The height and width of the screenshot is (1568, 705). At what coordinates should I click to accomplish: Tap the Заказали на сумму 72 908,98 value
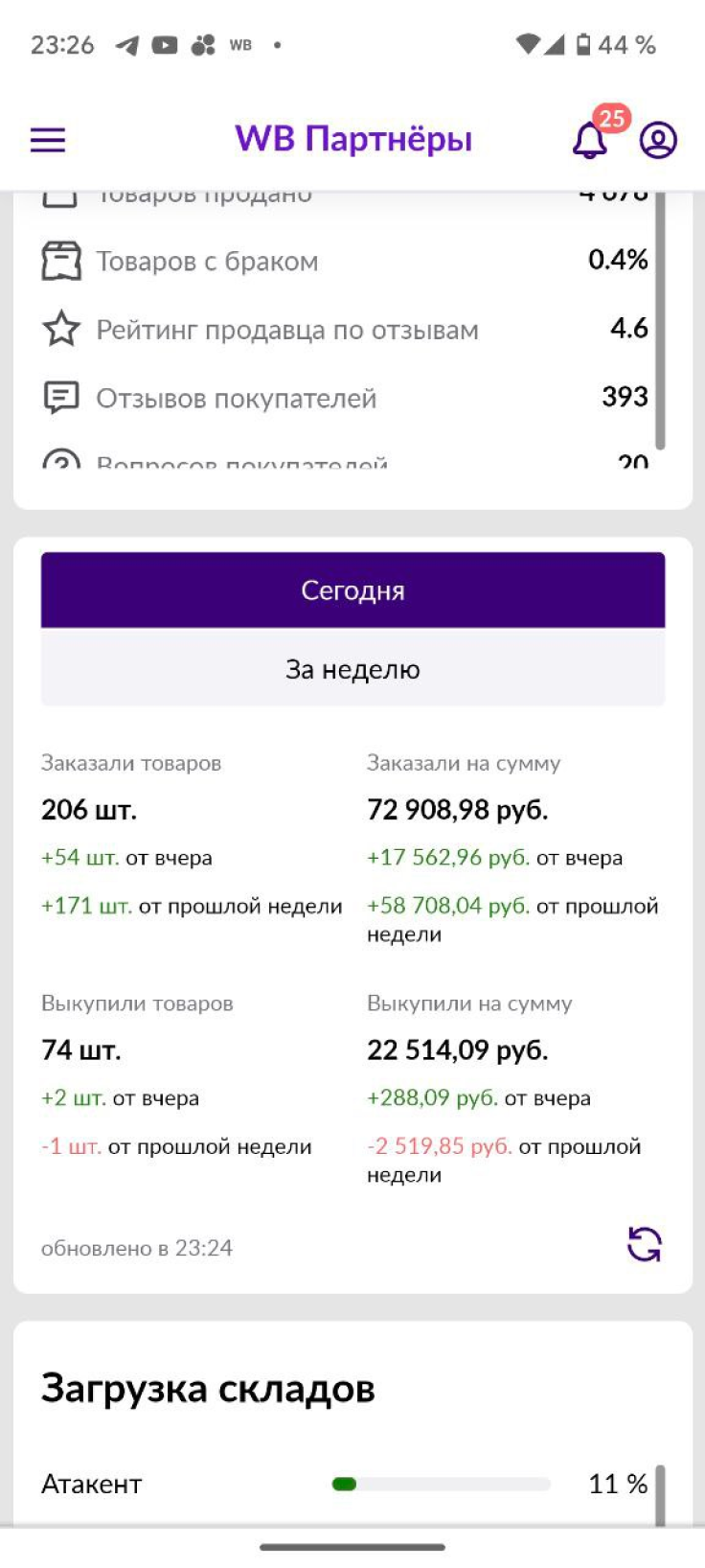(x=458, y=810)
